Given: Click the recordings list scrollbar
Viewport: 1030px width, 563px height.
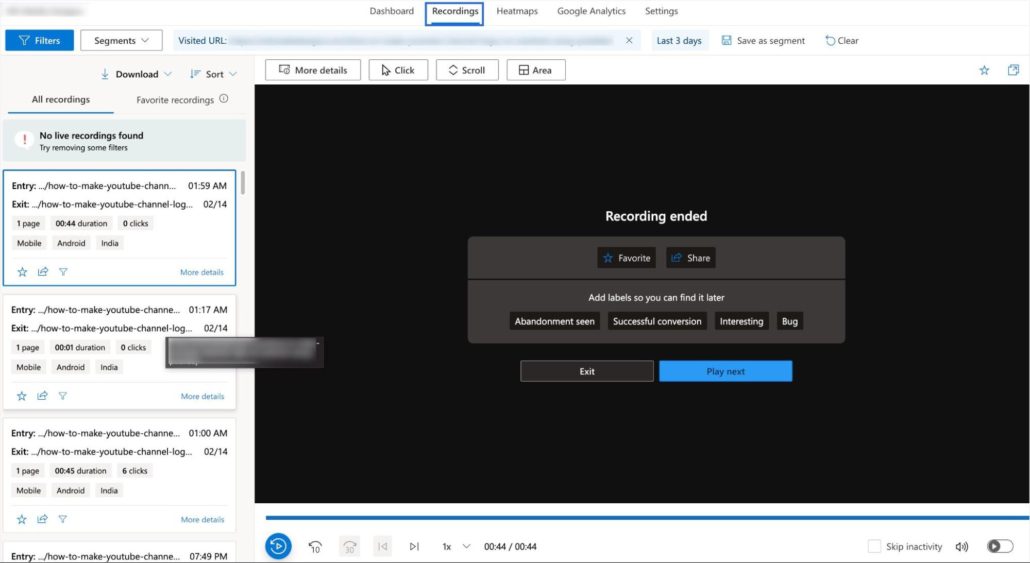Looking at the screenshot, I should click(x=243, y=183).
